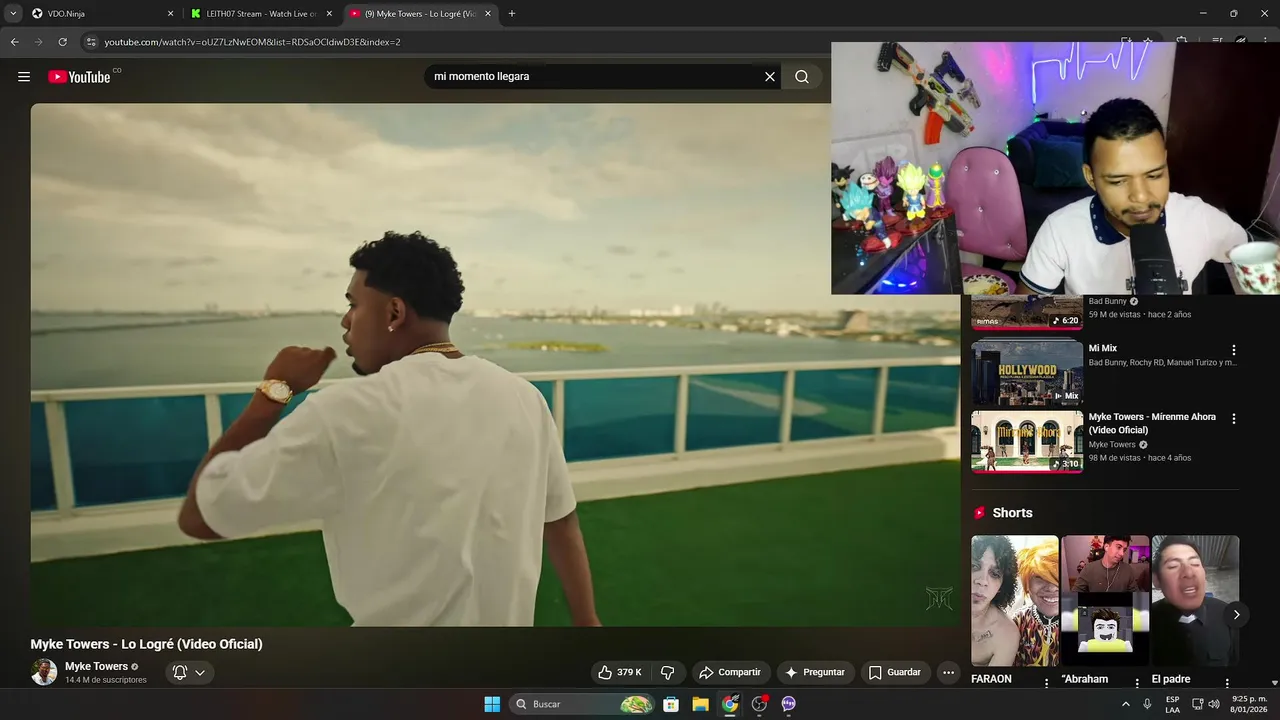Go to YouTube home via logo
This screenshot has width=1280, height=720.
[79, 77]
